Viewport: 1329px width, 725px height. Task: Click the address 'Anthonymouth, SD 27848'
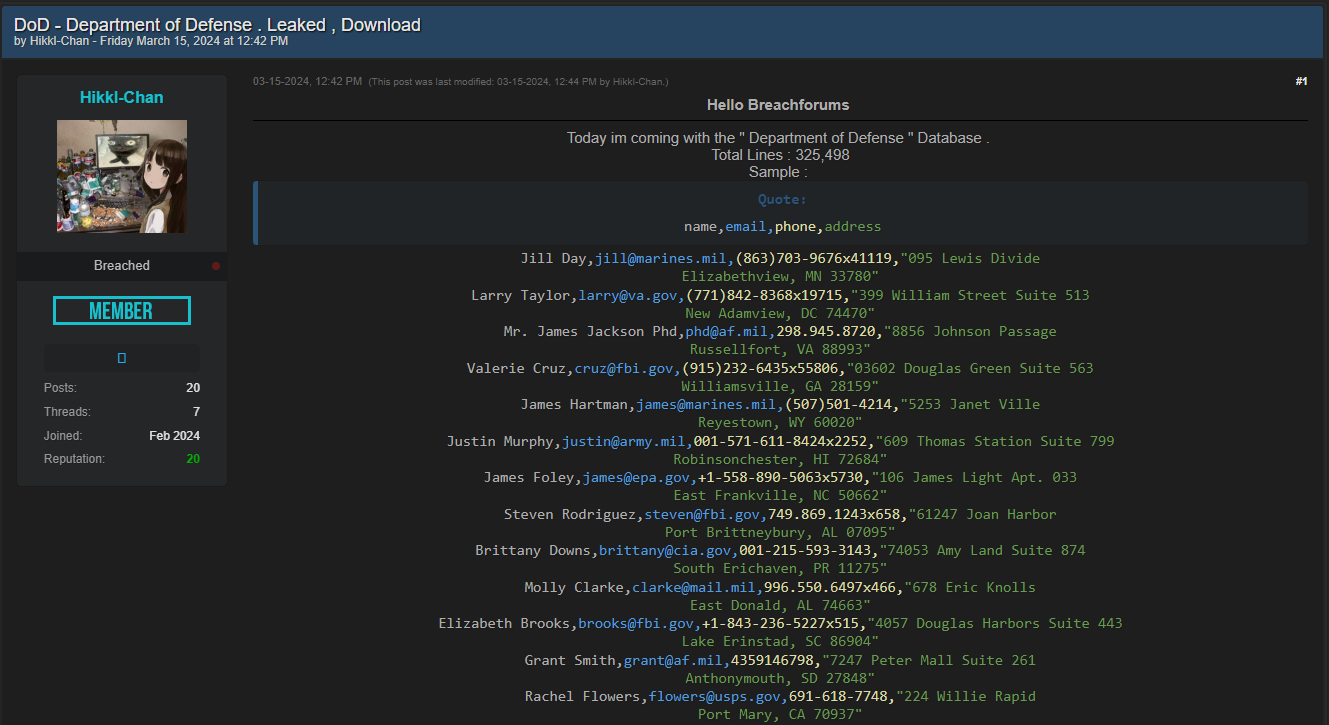780,679
